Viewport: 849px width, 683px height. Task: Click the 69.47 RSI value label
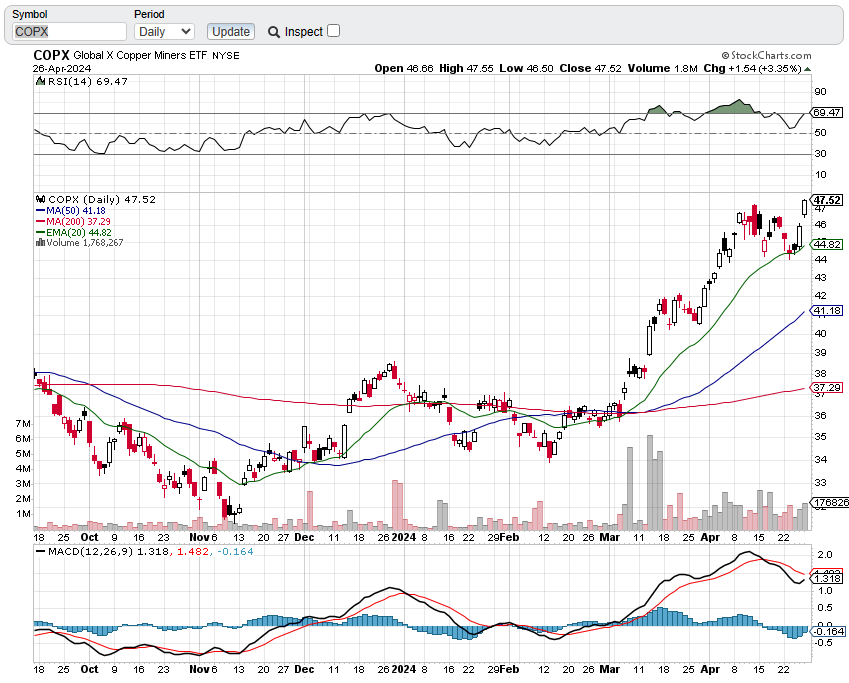[x=828, y=113]
